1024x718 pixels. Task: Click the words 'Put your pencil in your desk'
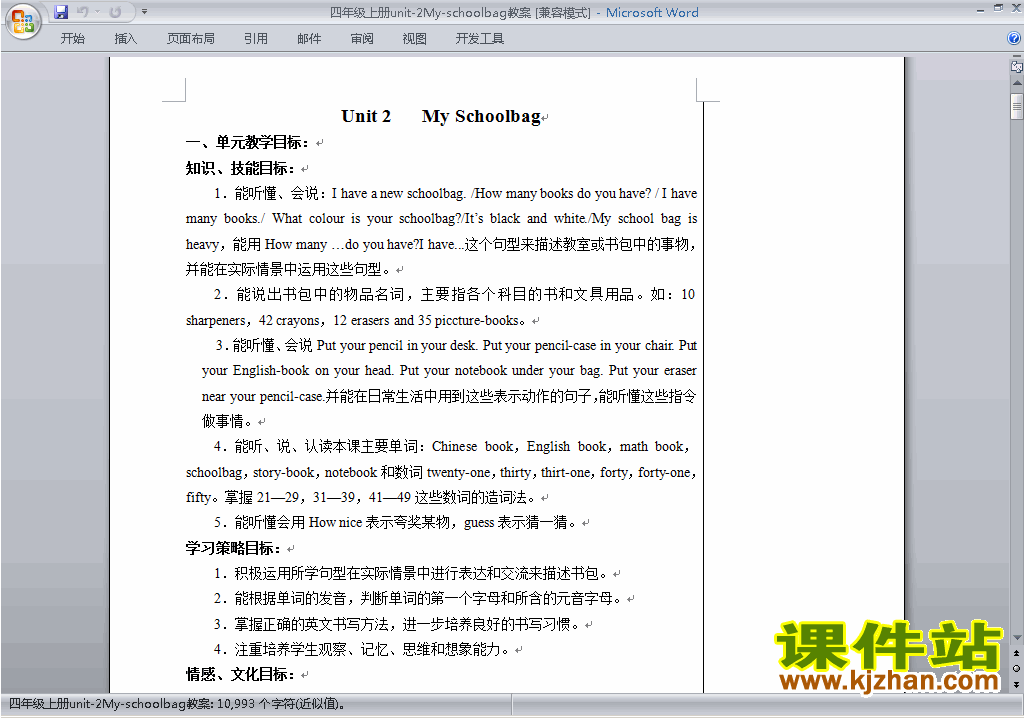(397, 345)
